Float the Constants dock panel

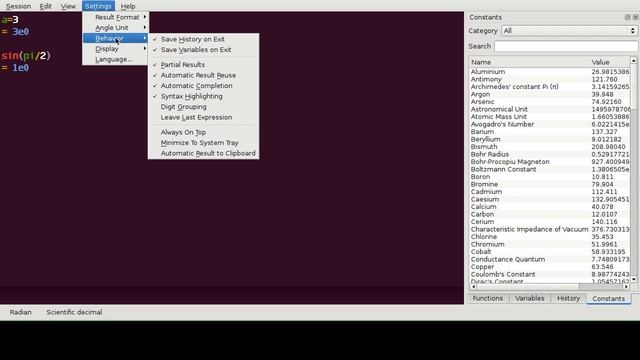pyautogui.click(x=627, y=17)
